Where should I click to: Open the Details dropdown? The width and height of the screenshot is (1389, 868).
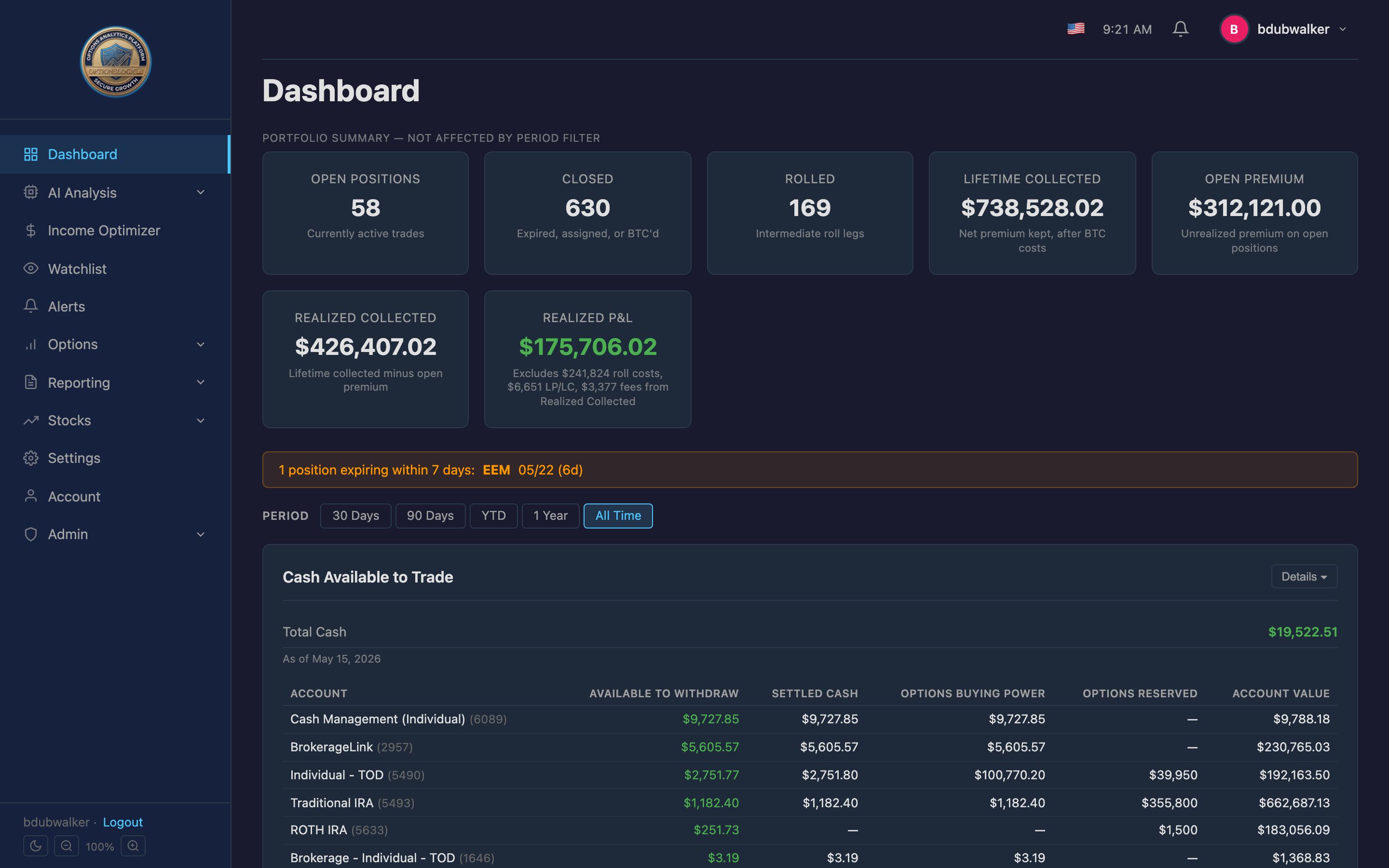click(x=1304, y=576)
